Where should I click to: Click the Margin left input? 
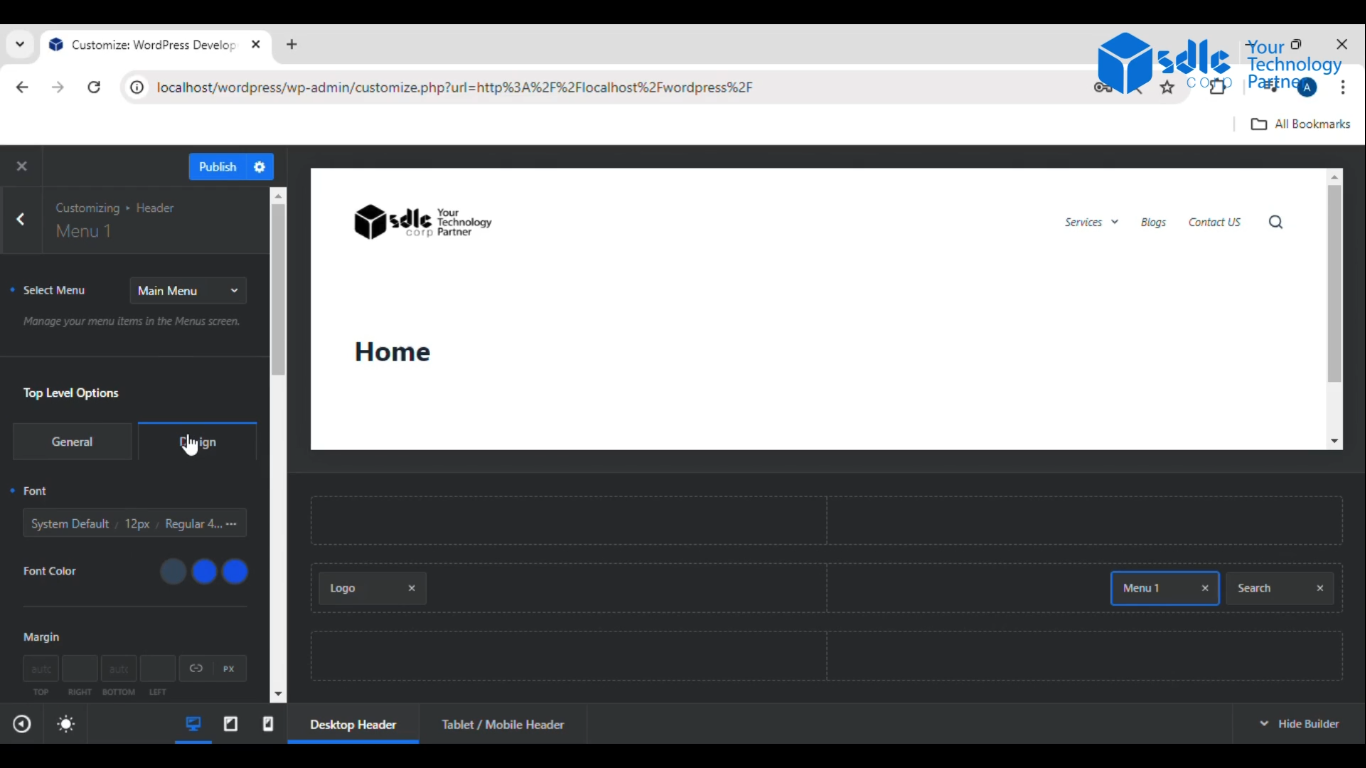(x=158, y=669)
